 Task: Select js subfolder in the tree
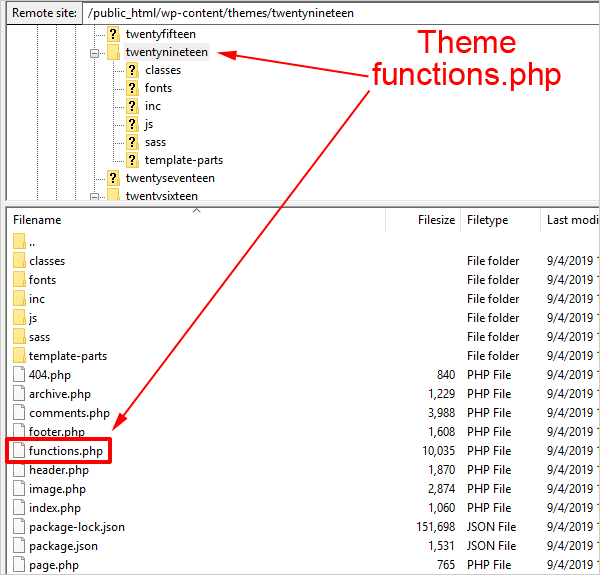tap(149, 124)
